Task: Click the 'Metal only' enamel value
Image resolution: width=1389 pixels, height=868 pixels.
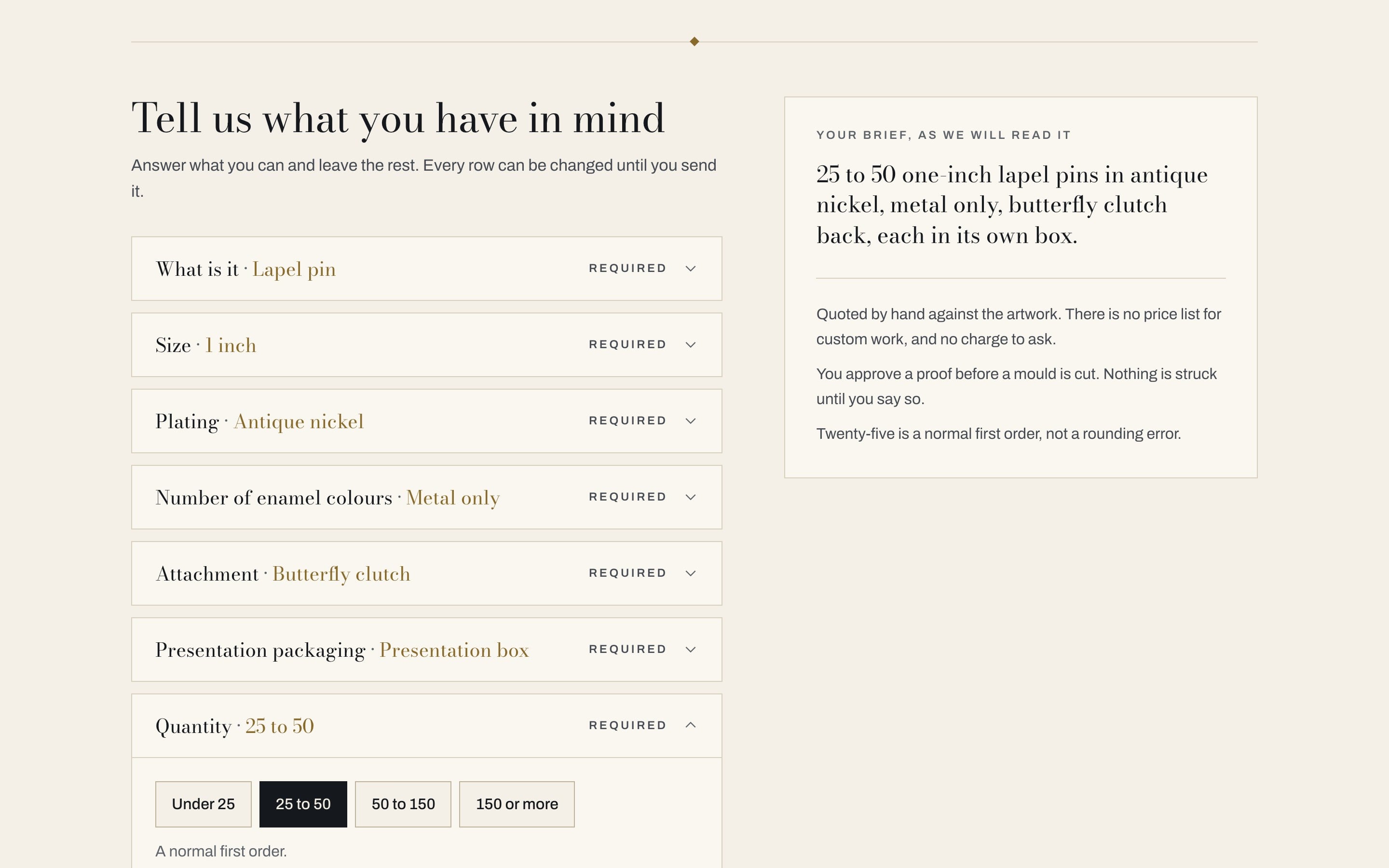Action: pyautogui.click(x=453, y=498)
